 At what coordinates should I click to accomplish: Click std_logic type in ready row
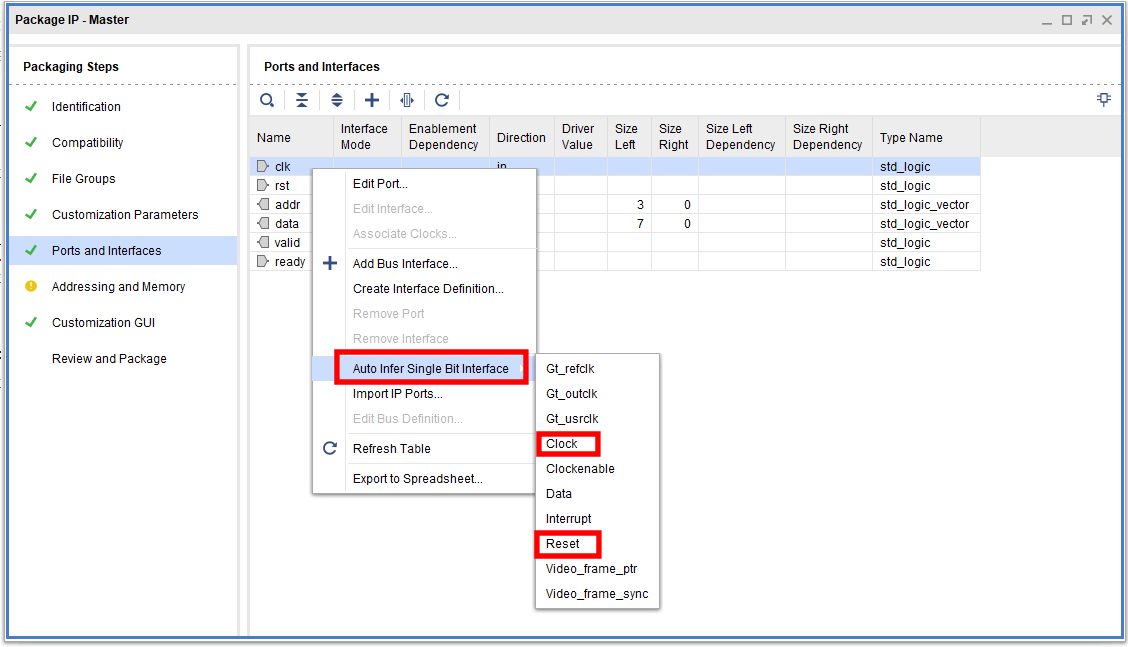point(905,261)
